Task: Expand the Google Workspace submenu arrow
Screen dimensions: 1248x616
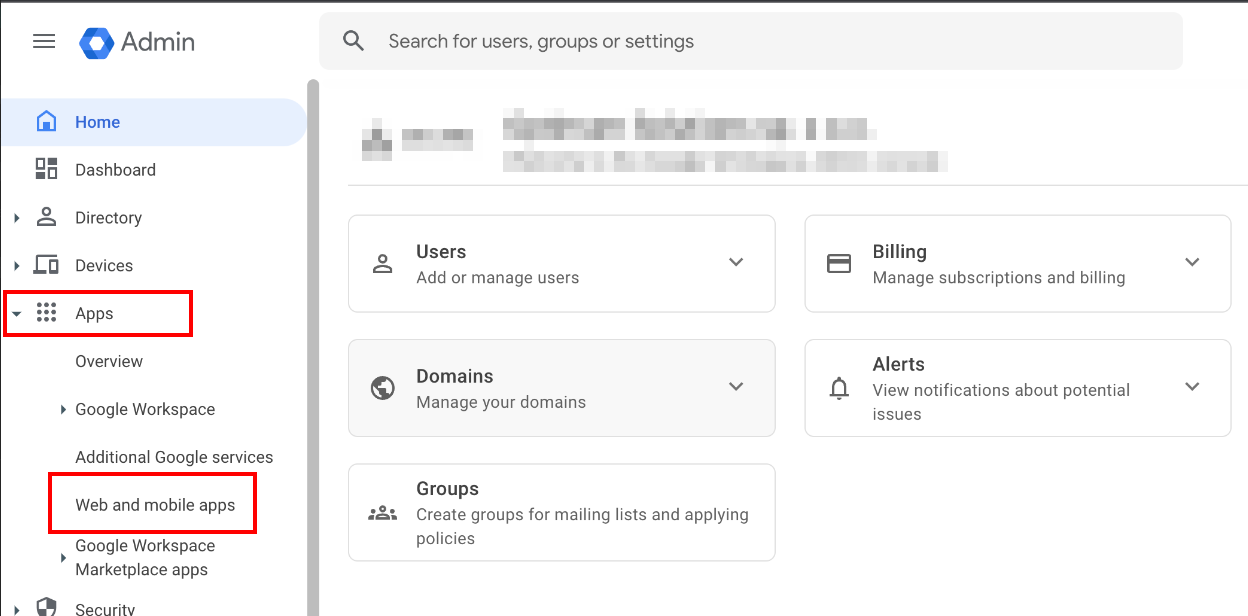Action: click(x=63, y=410)
